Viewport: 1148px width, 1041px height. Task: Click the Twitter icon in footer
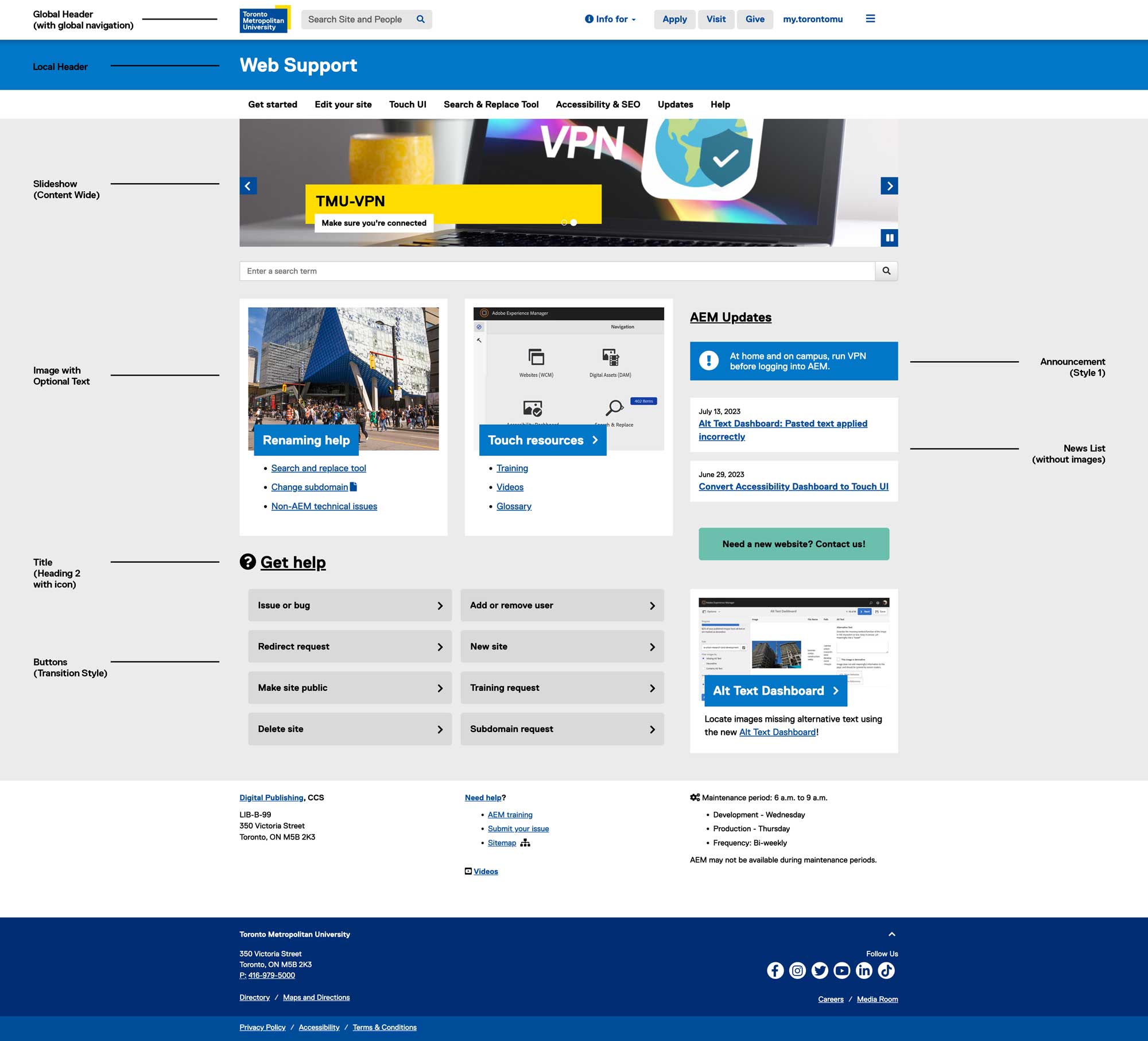[x=820, y=970]
